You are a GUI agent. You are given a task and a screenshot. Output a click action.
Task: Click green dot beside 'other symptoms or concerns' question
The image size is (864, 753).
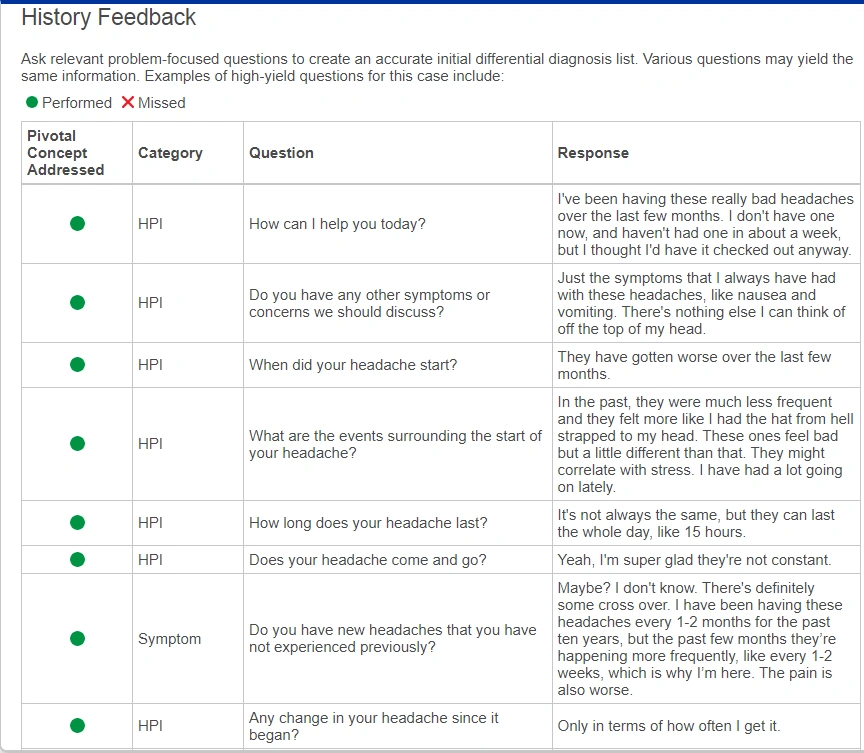tap(78, 303)
